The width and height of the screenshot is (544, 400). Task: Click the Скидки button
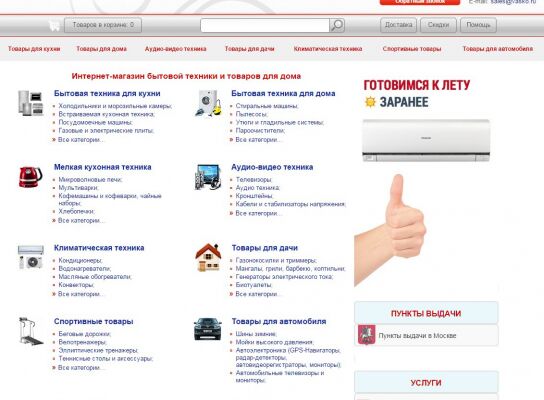point(438,25)
